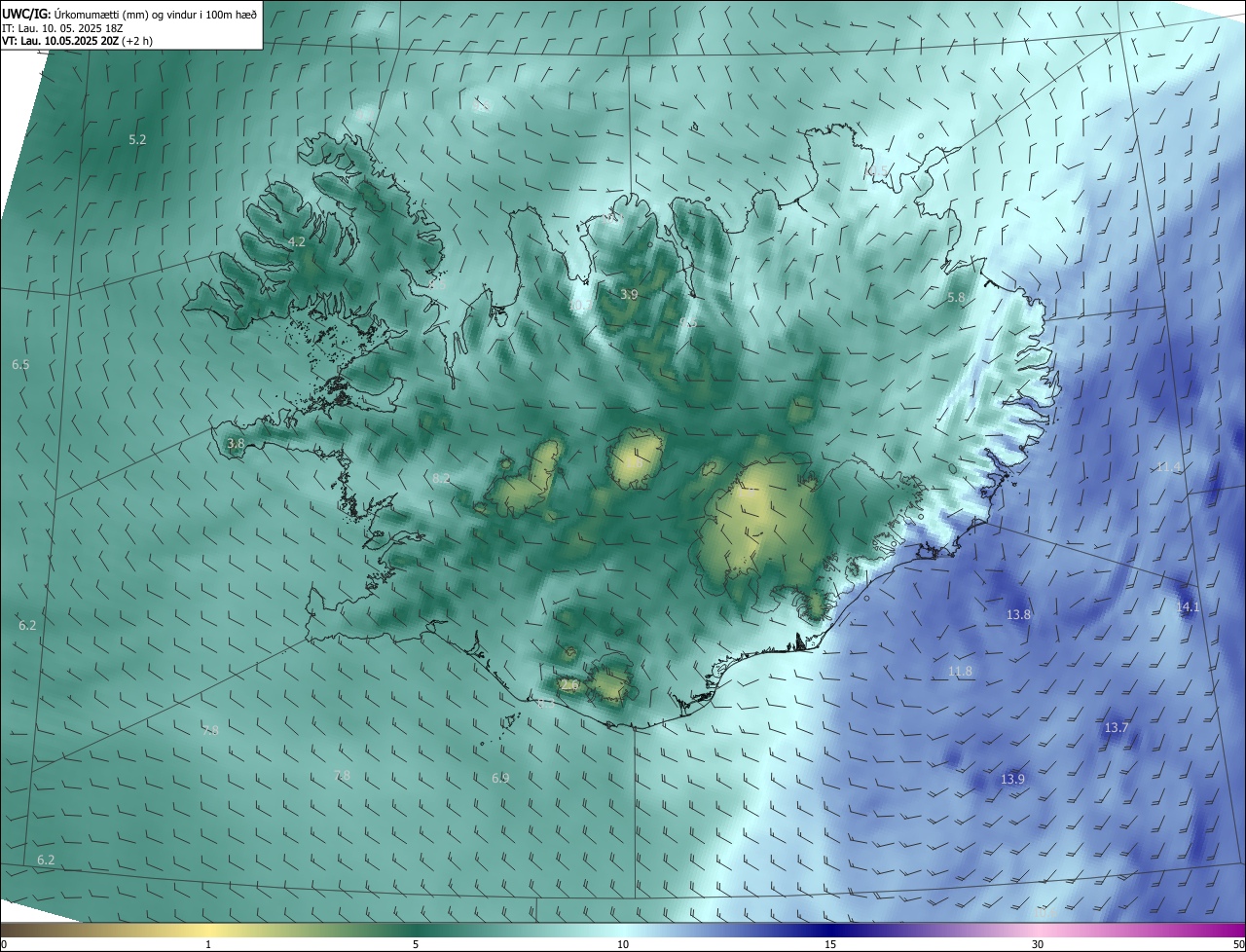
Task: Click the 'IT: Lau. 10. 05. 2025 18Z' line
Action: tap(61, 28)
